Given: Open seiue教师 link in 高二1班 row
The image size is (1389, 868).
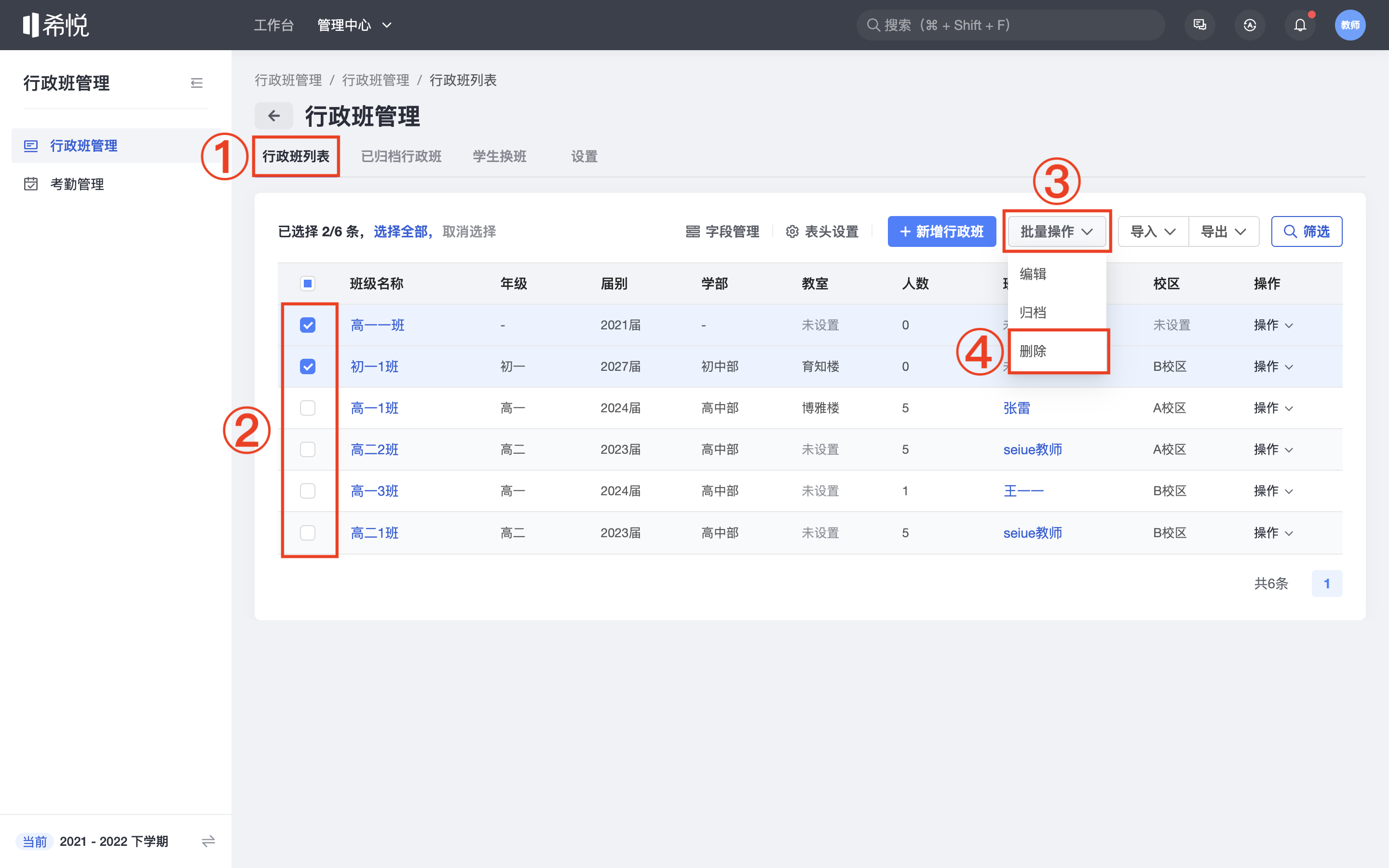Looking at the screenshot, I should click(x=1033, y=533).
